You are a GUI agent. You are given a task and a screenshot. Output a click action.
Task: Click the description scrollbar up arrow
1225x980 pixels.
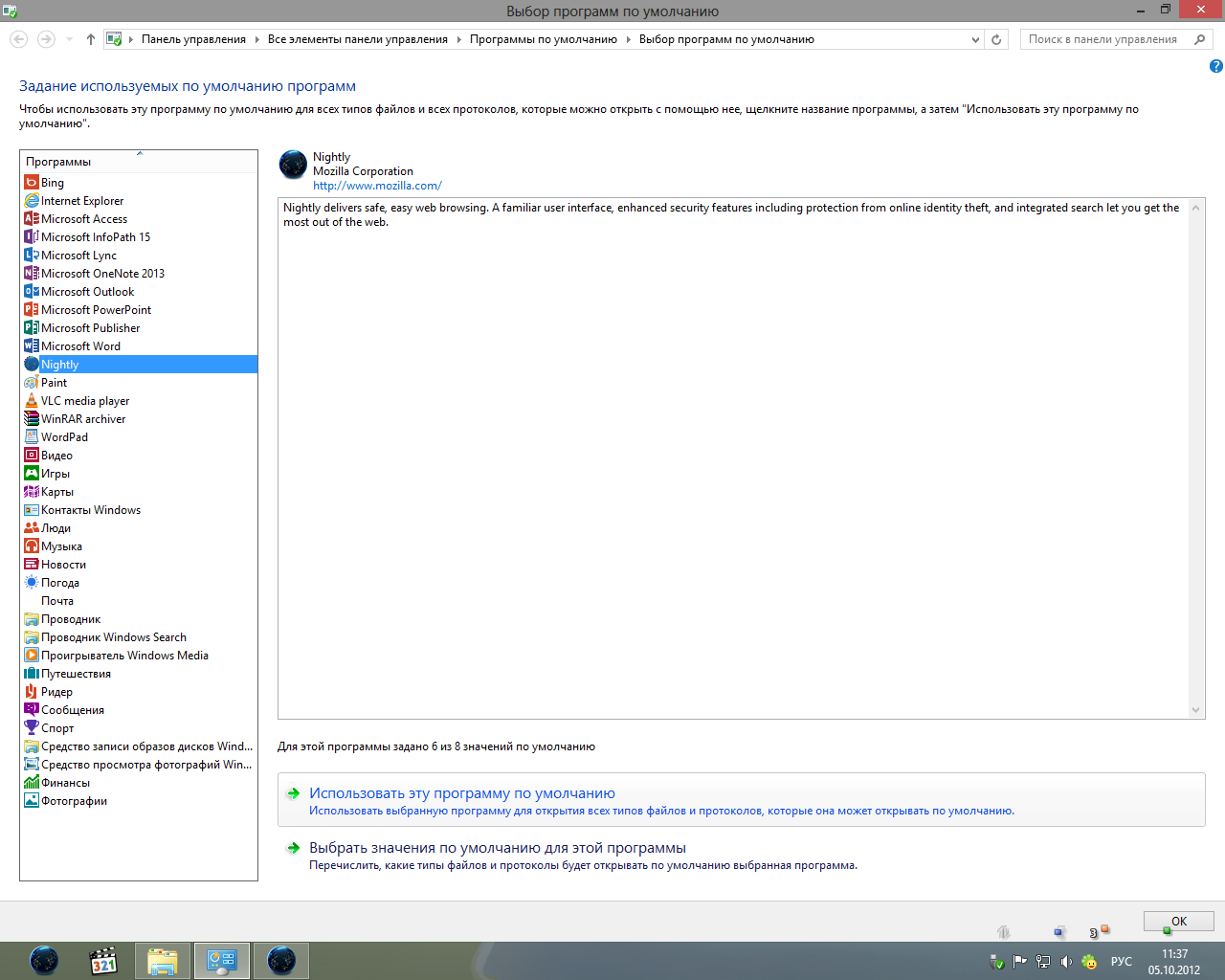click(1195, 208)
